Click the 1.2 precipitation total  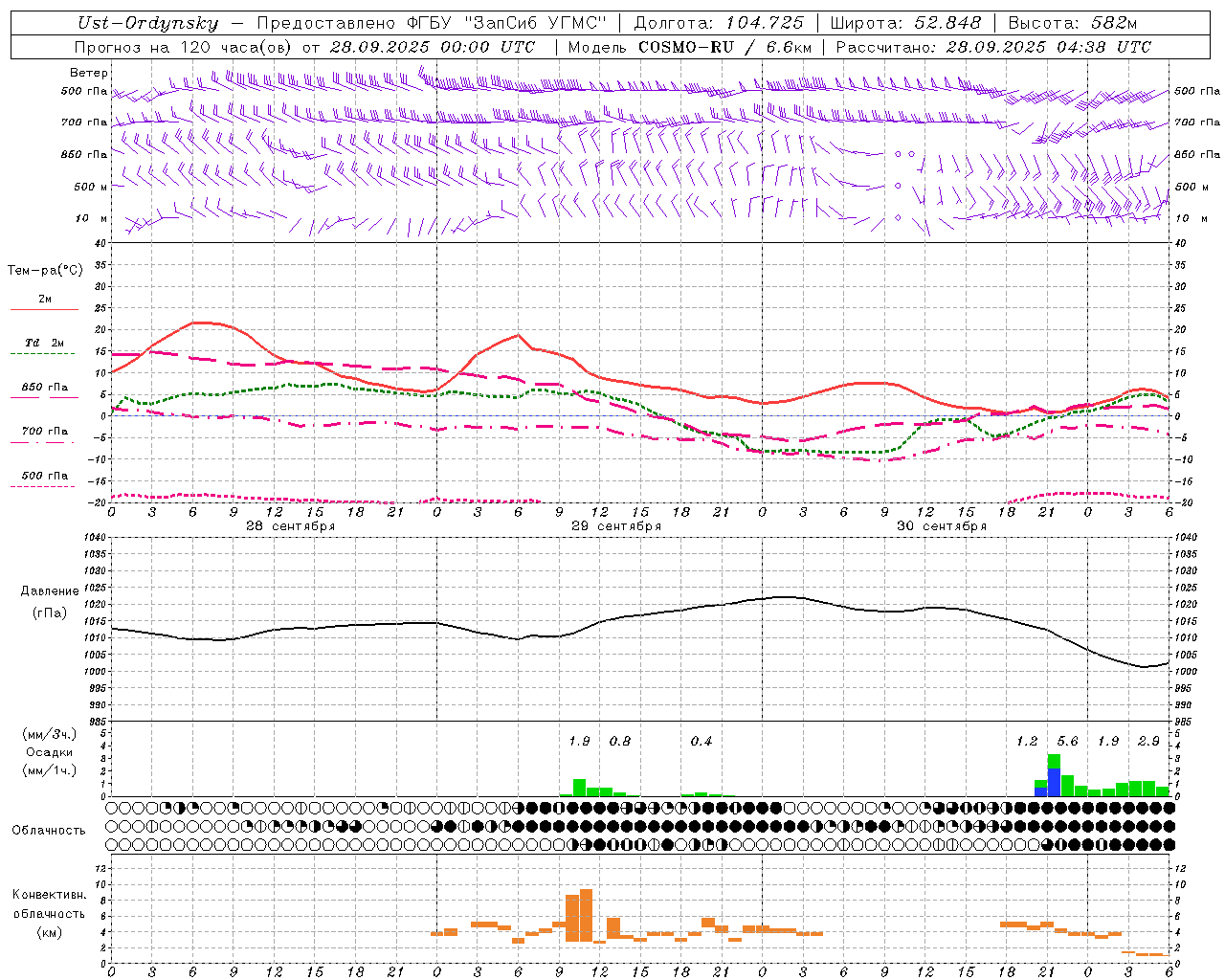click(1027, 741)
